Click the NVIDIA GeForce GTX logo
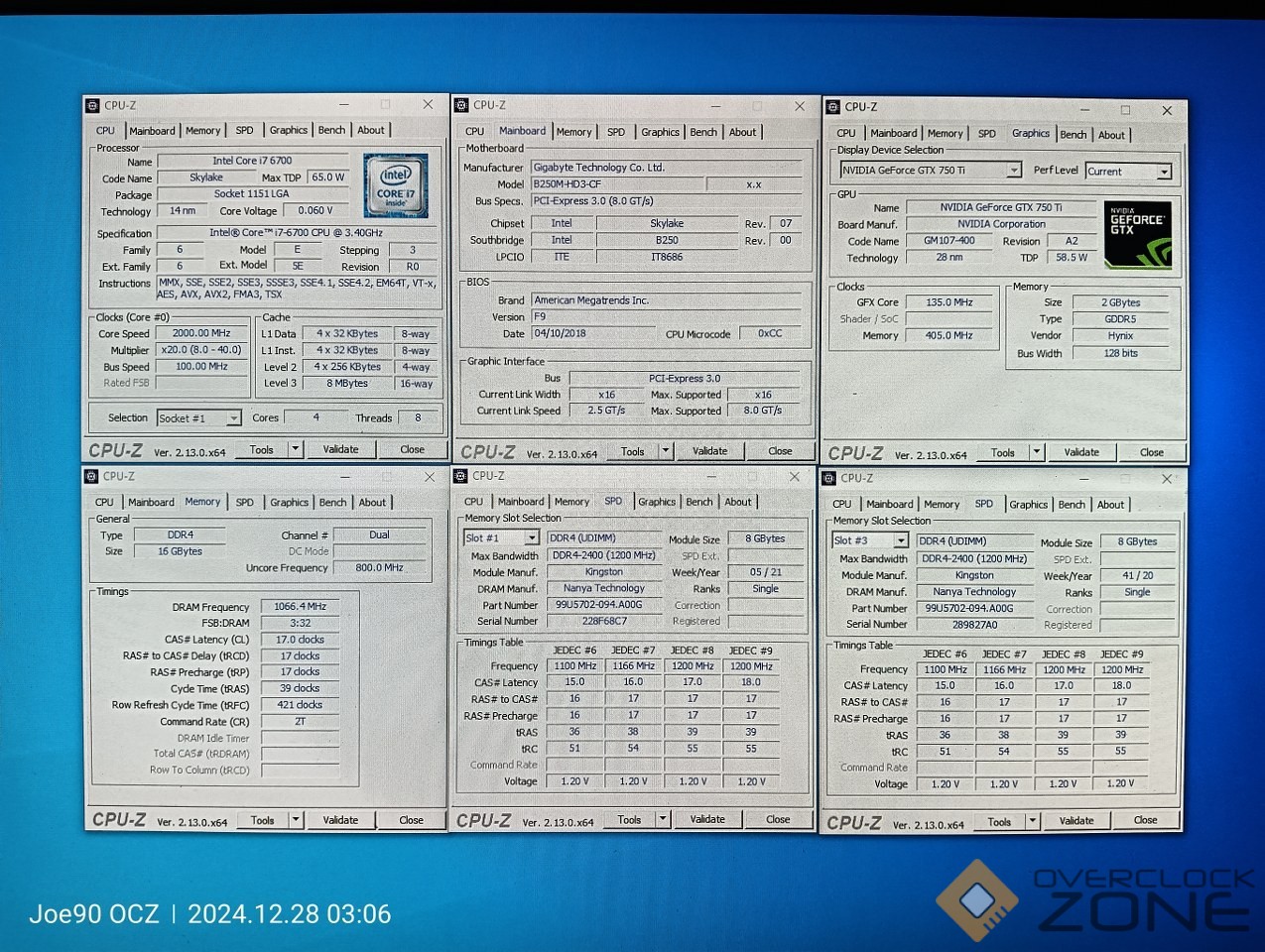1265x952 pixels. tap(1138, 234)
